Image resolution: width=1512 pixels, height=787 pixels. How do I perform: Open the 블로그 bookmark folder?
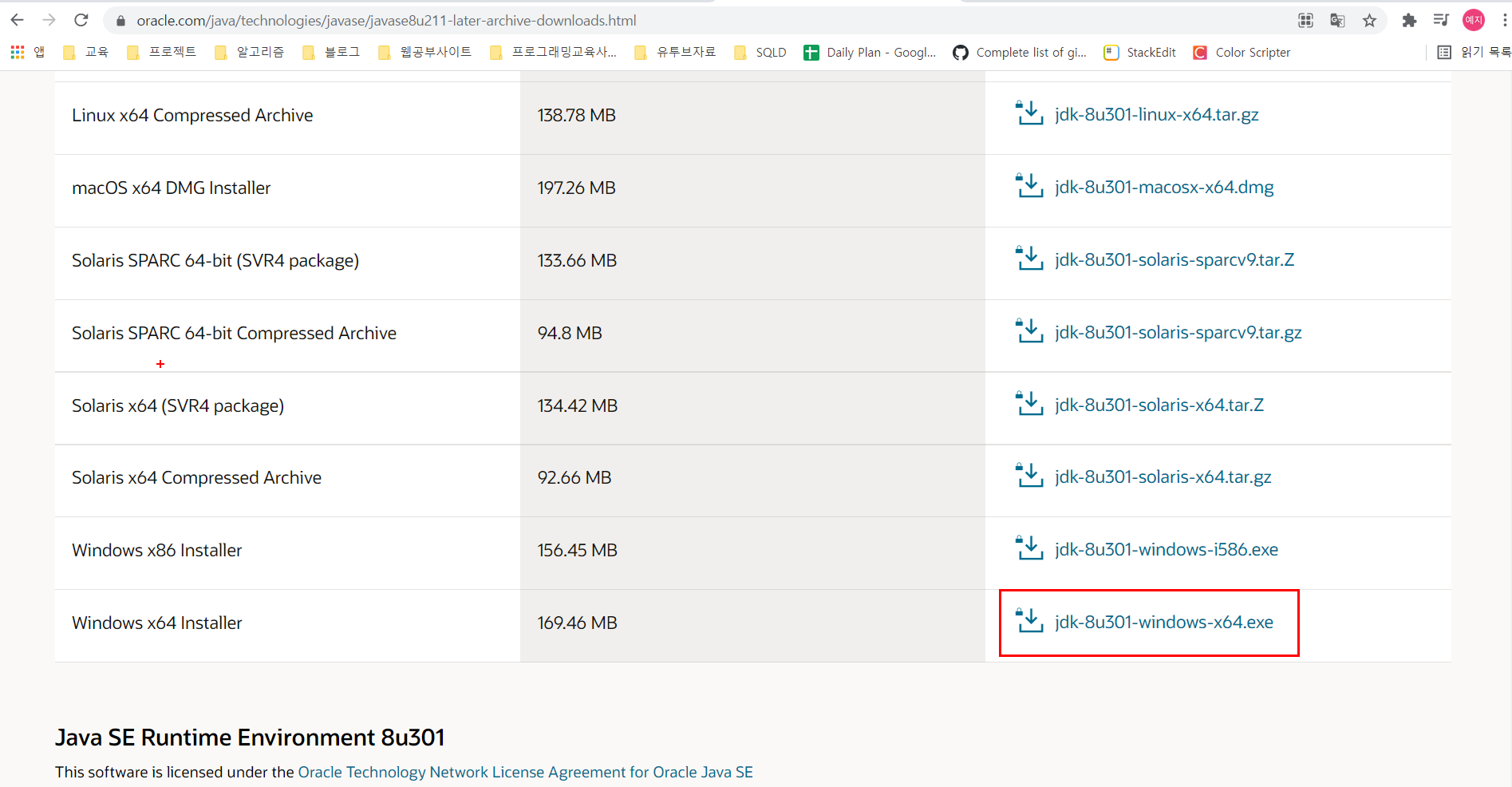click(x=331, y=53)
